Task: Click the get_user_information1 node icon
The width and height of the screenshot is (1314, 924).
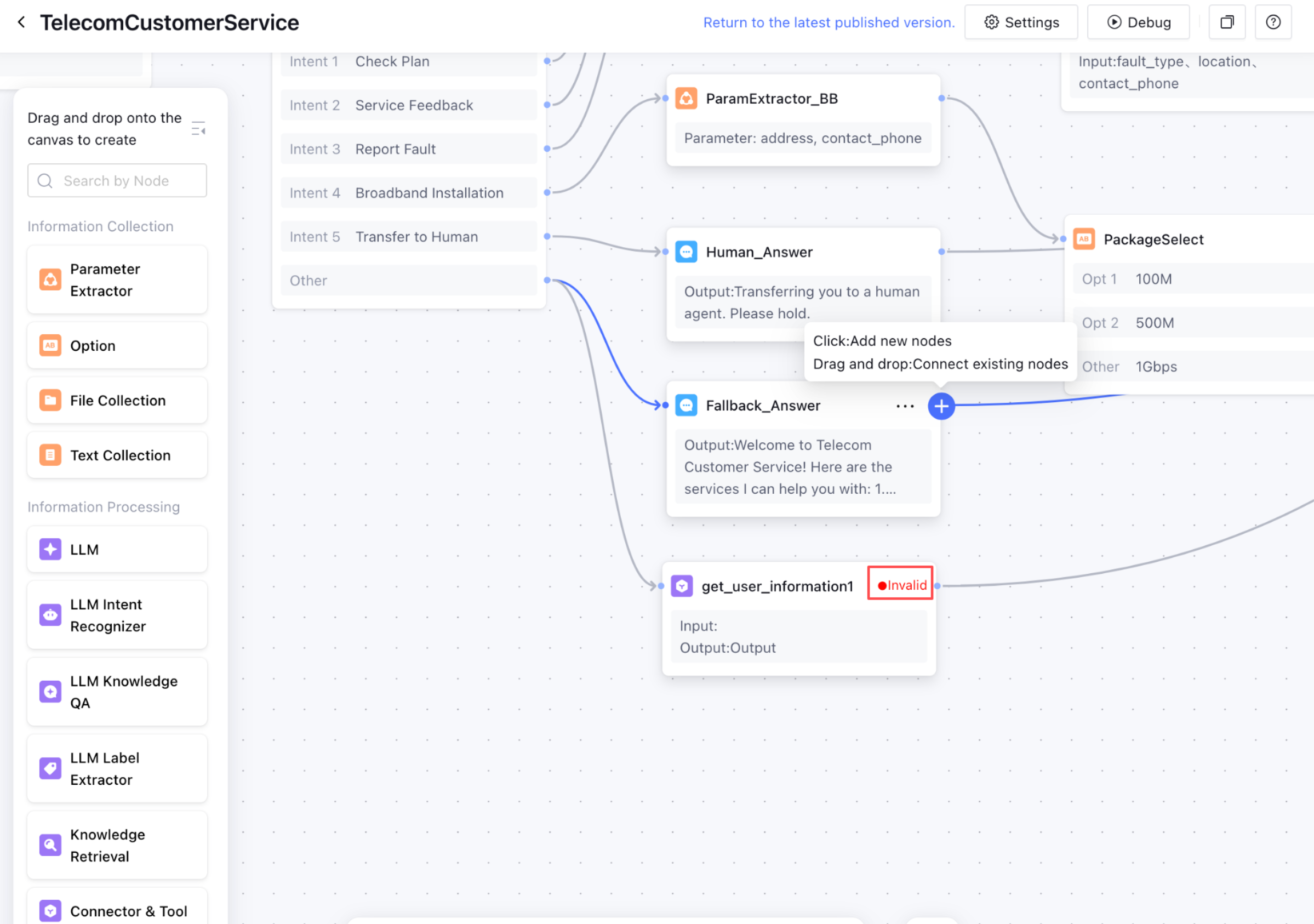Action: pyautogui.click(x=682, y=586)
